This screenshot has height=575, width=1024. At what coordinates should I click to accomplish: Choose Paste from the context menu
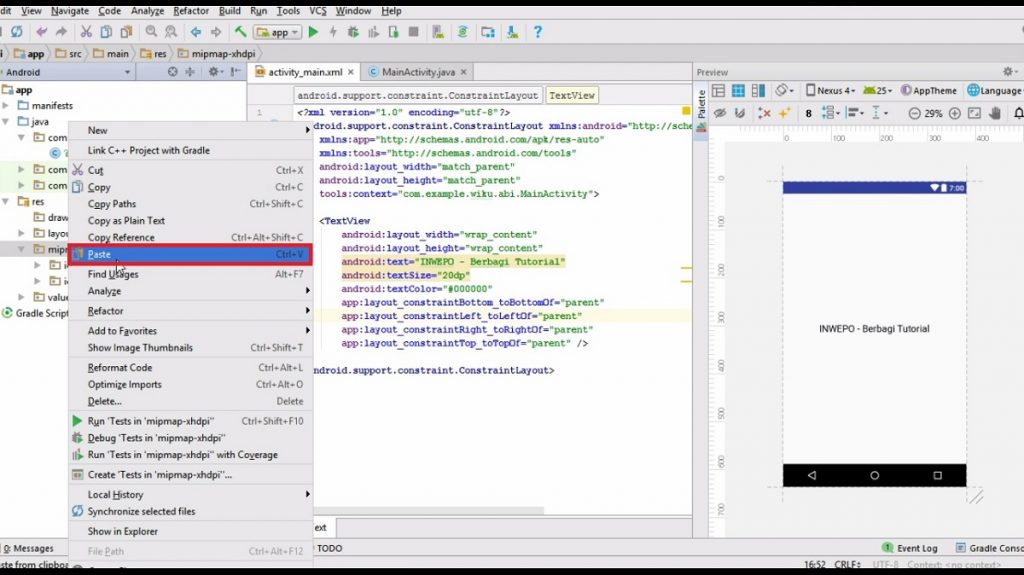(190, 255)
